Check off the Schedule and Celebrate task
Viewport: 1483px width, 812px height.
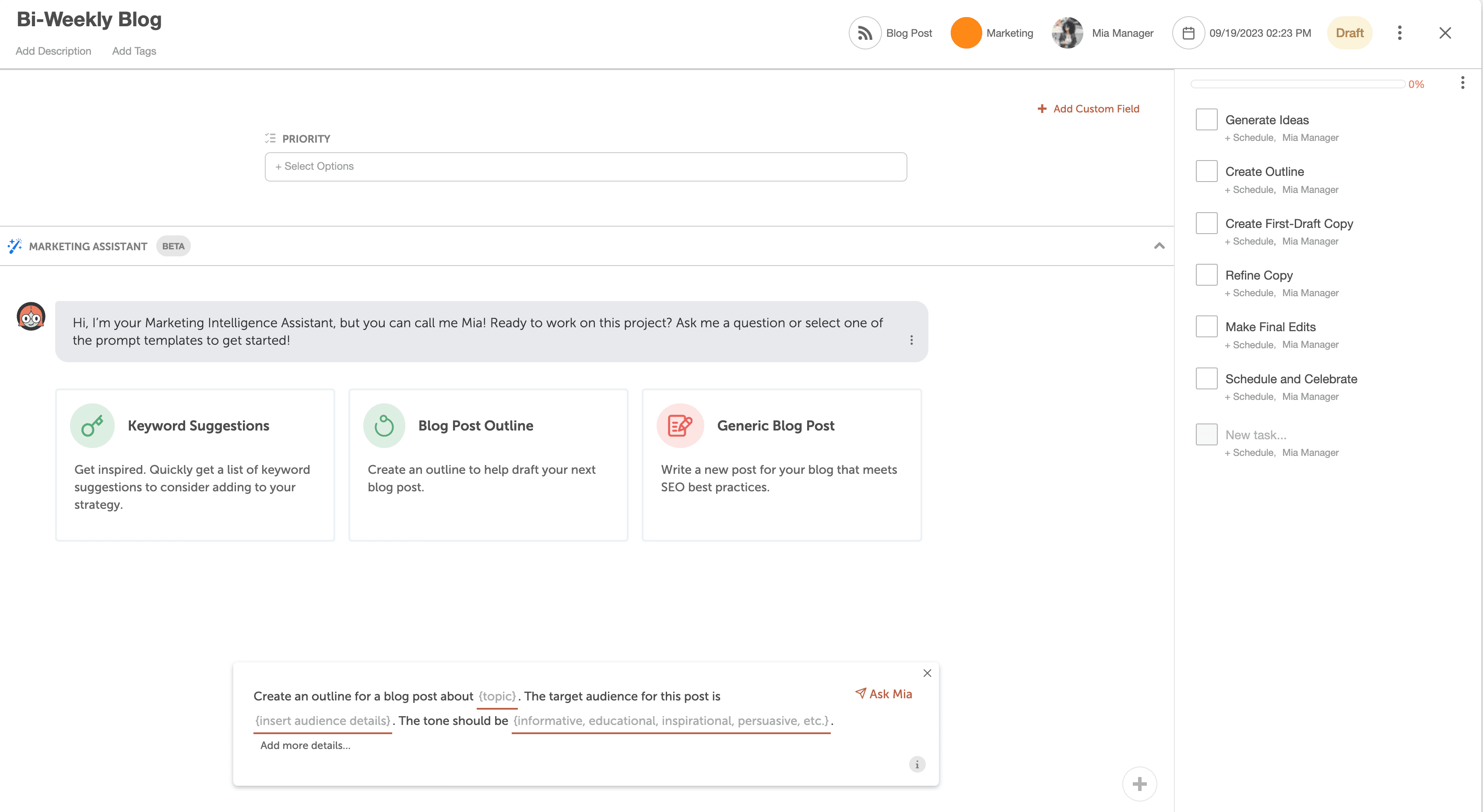(1207, 378)
